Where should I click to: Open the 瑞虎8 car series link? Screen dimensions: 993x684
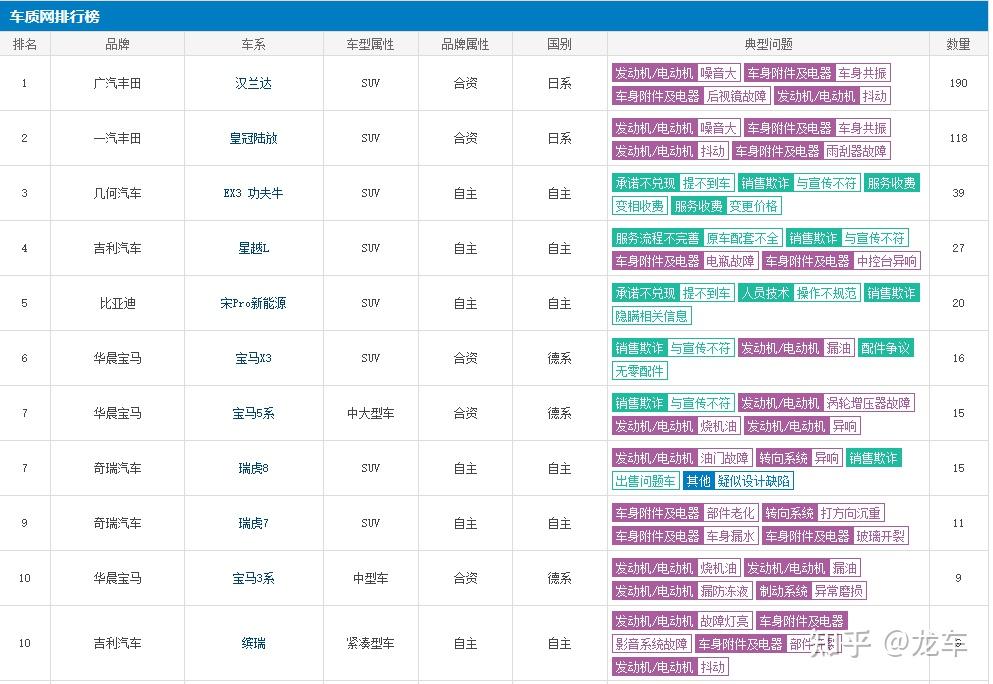click(253, 469)
